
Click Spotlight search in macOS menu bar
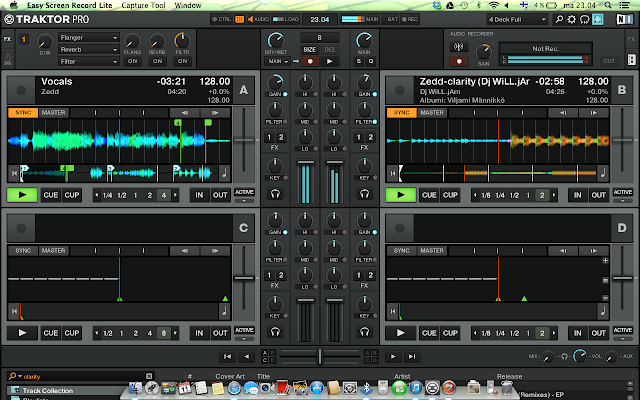tap(608, 5)
